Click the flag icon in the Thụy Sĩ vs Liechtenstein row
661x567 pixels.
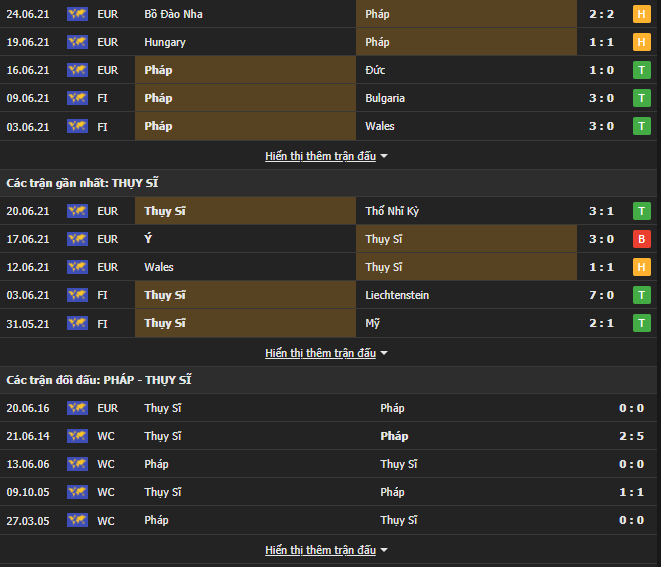click(x=77, y=295)
